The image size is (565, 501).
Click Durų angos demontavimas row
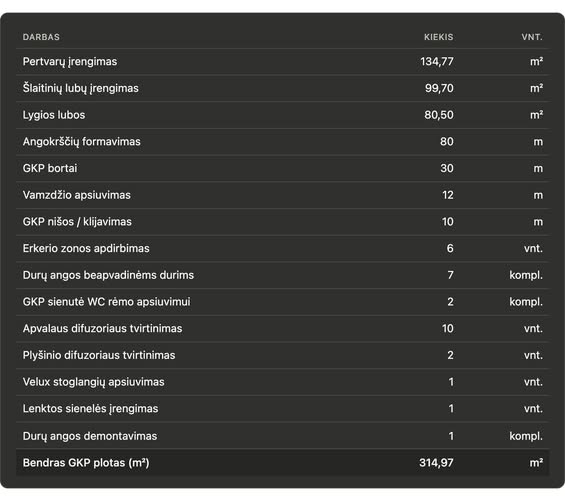282,436
